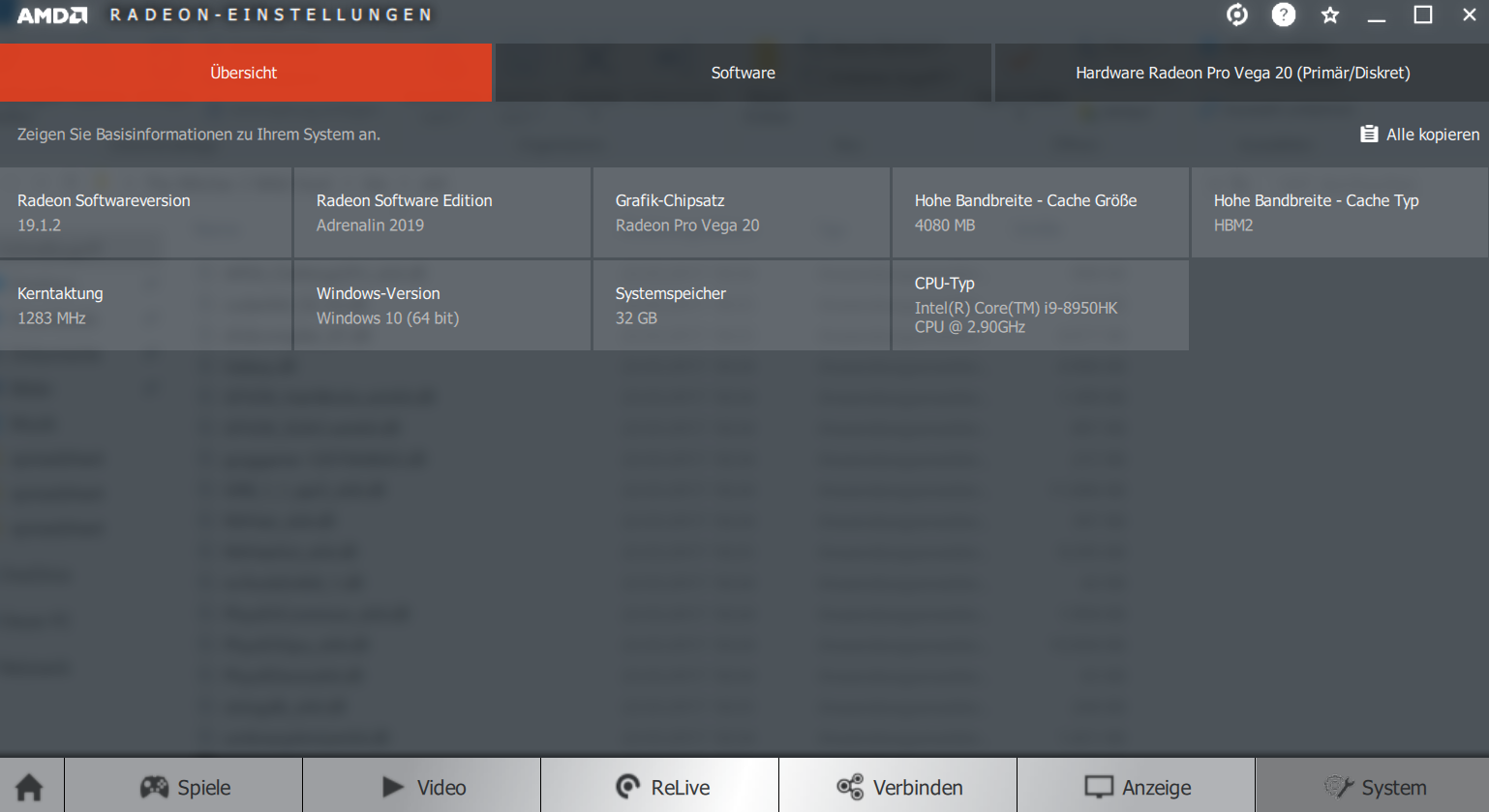This screenshot has height=812, width=1489.
Task: Open the Hardware Radeon Pro Vega 20 tab
Action: tap(1242, 73)
